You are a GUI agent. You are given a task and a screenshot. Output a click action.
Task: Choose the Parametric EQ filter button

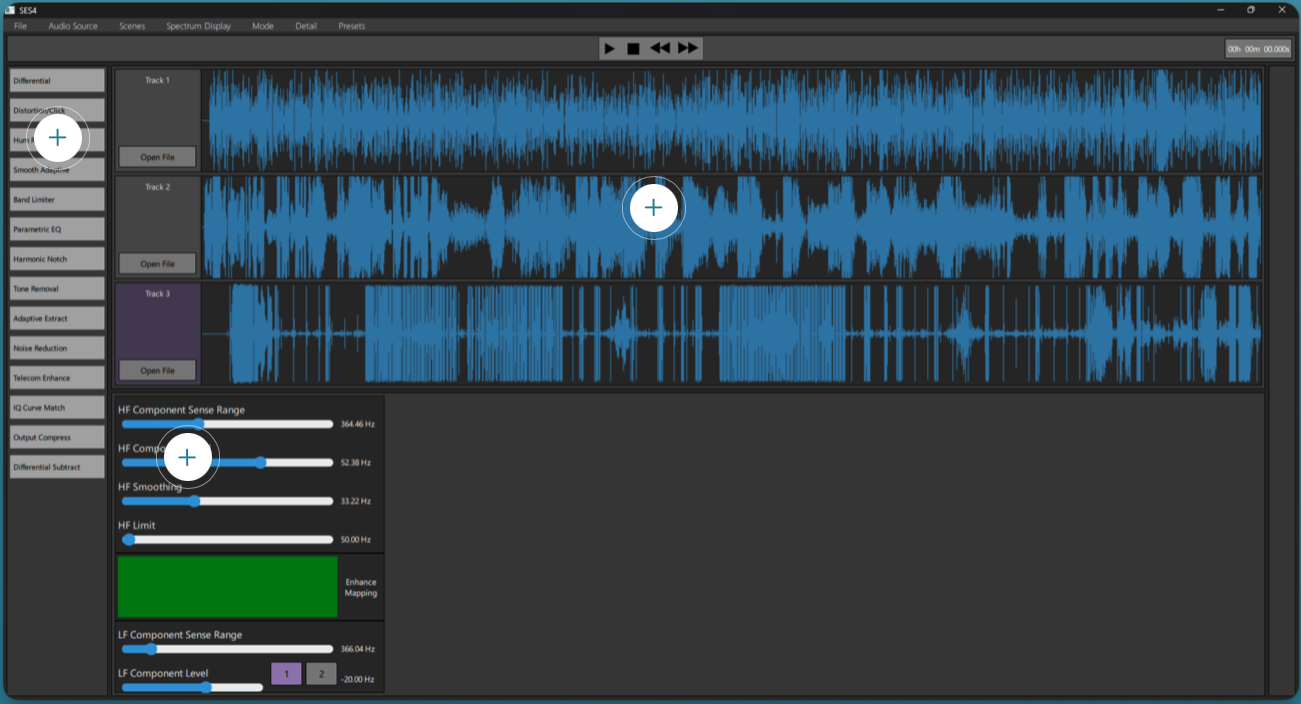click(57, 229)
